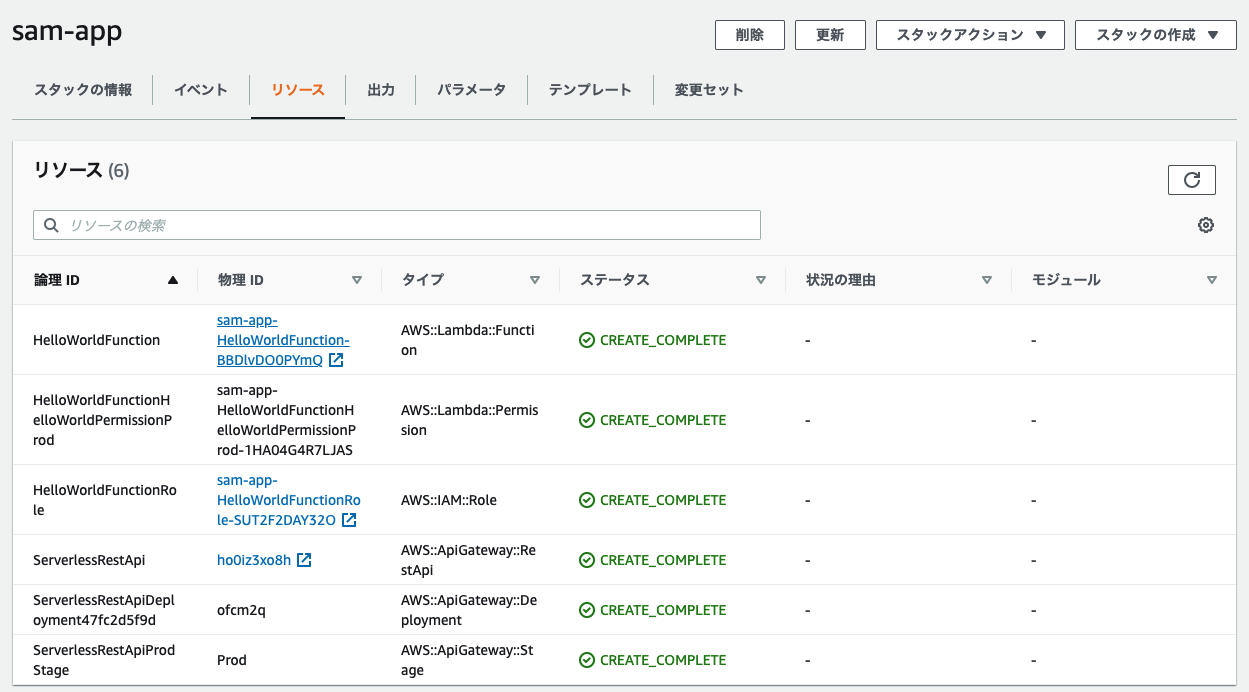Focus the リソースの検索 search field
Screen dimensions: 1249x692
click(x=397, y=225)
